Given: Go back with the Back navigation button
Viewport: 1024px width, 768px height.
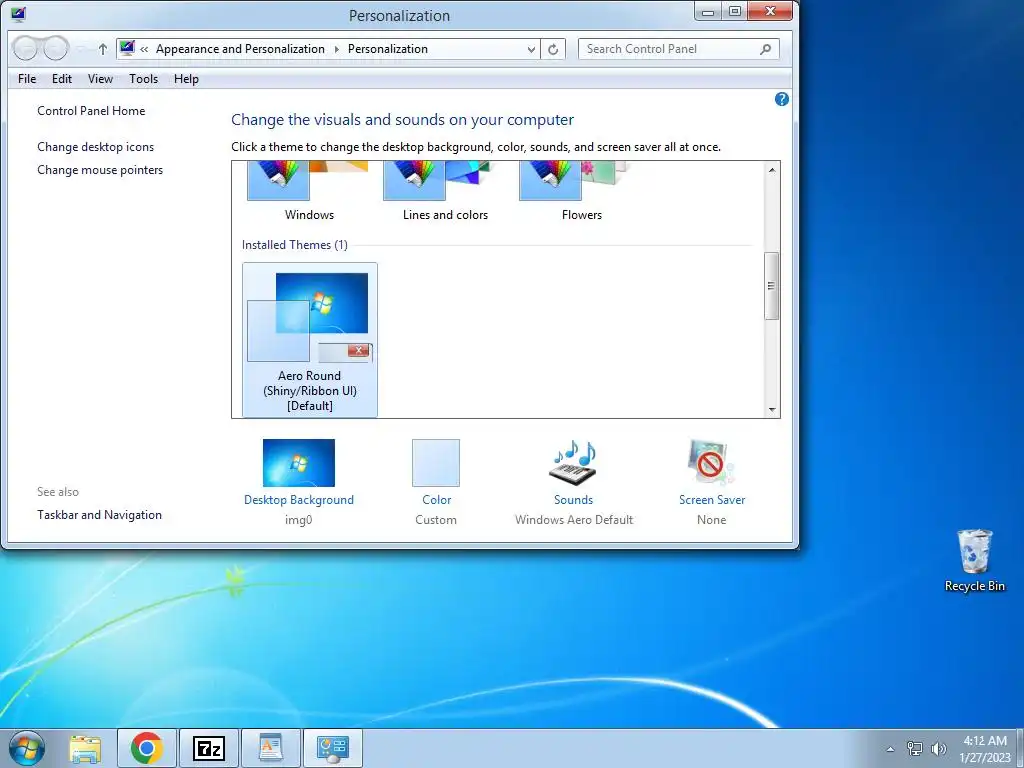Looking at the screenshot, I should pos(25,48).
